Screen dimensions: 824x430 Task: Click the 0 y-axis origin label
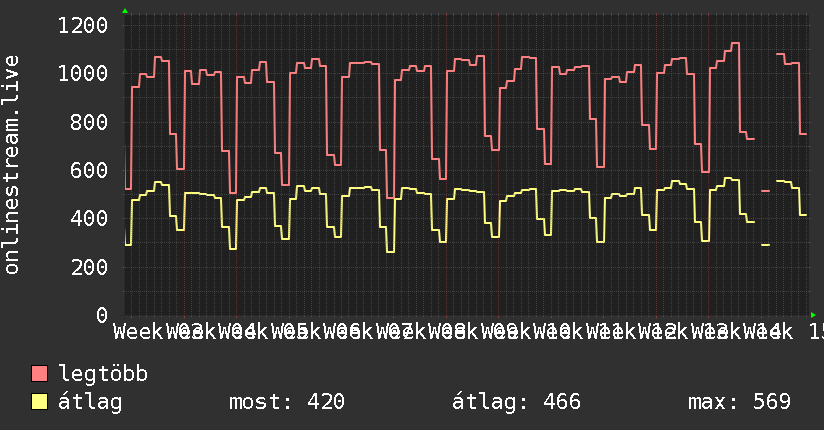click(101, 315)
